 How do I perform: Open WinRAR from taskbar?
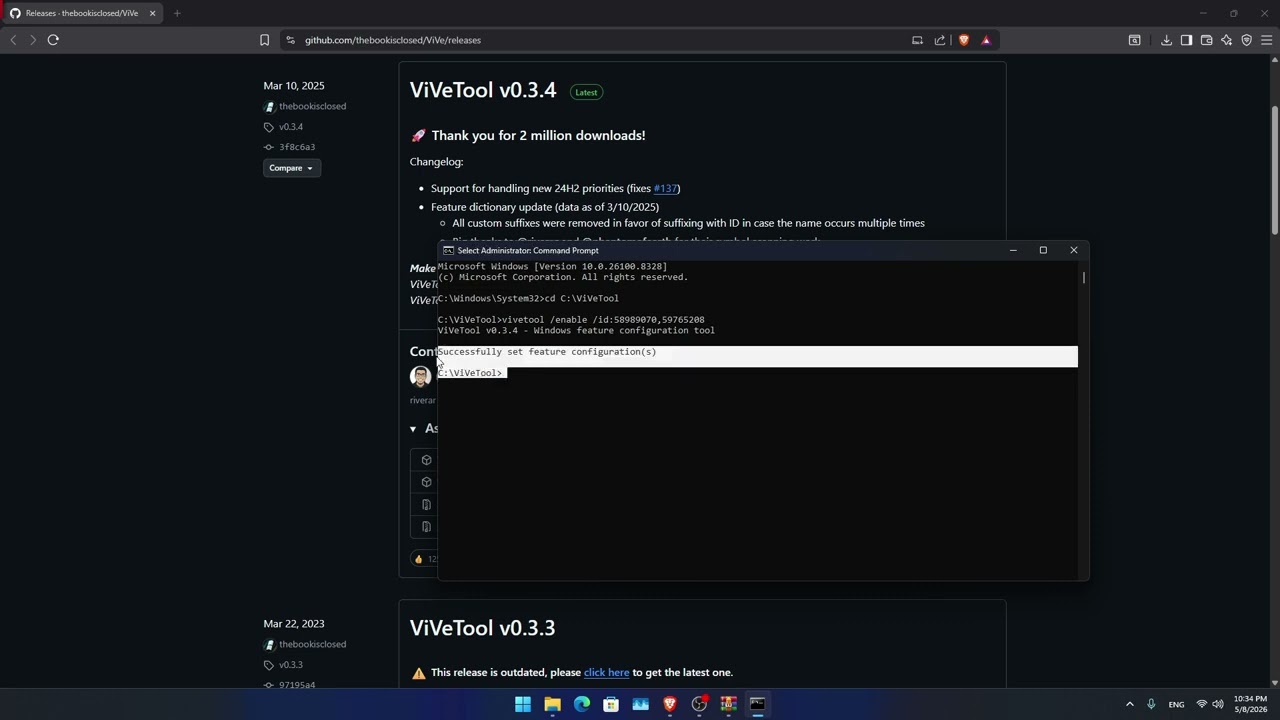(728, 704)
